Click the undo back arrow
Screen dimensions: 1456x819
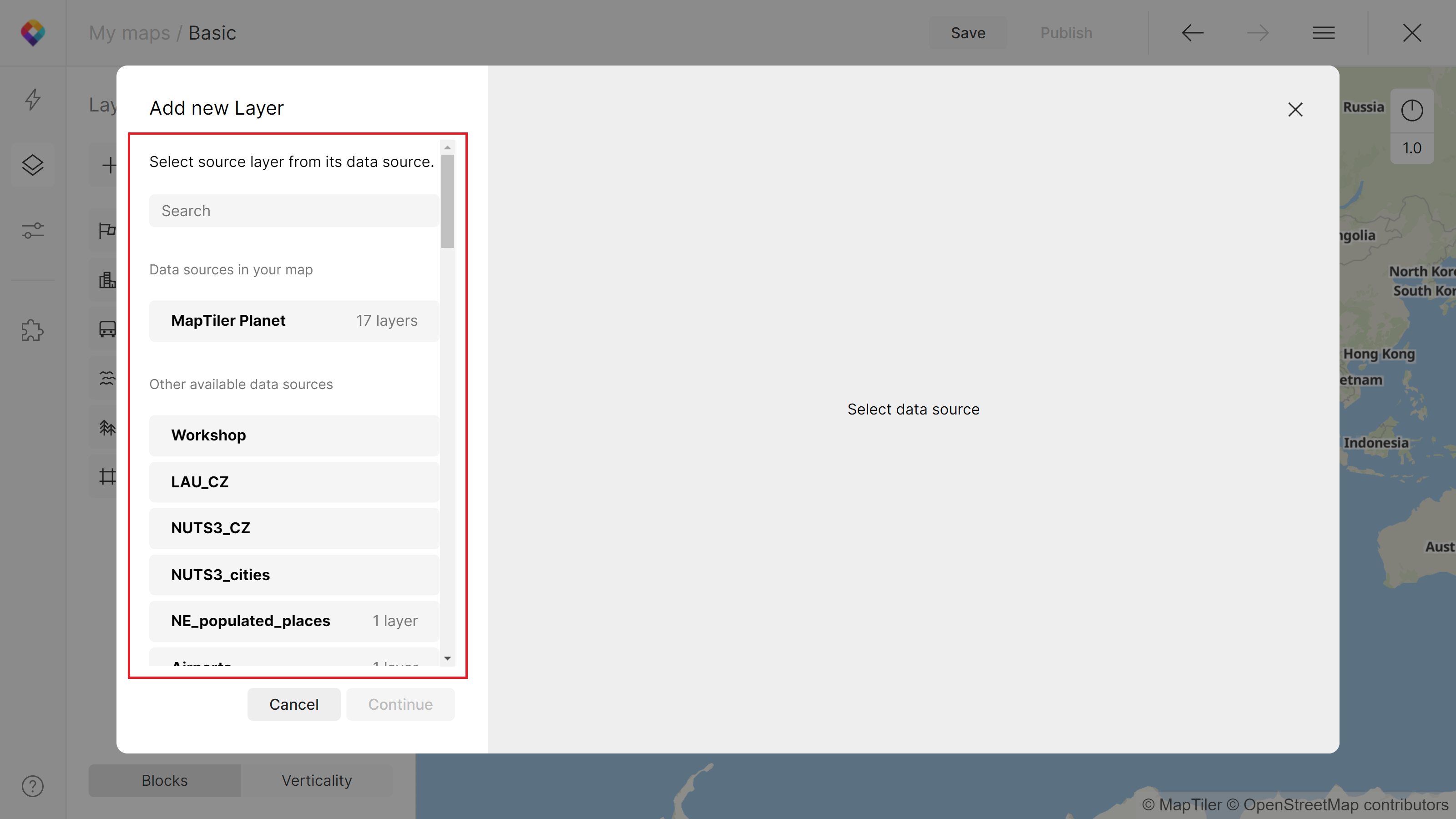click(1193, 33)
